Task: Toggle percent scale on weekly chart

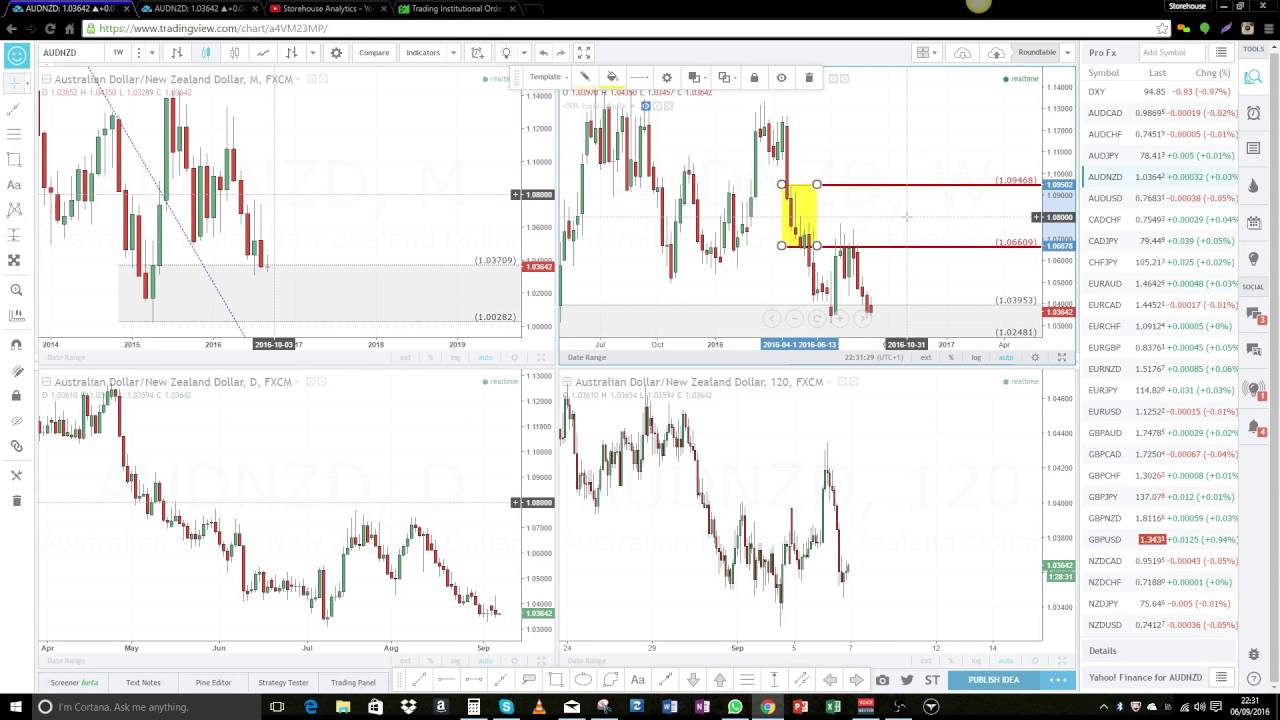Action: coord(951,357)
